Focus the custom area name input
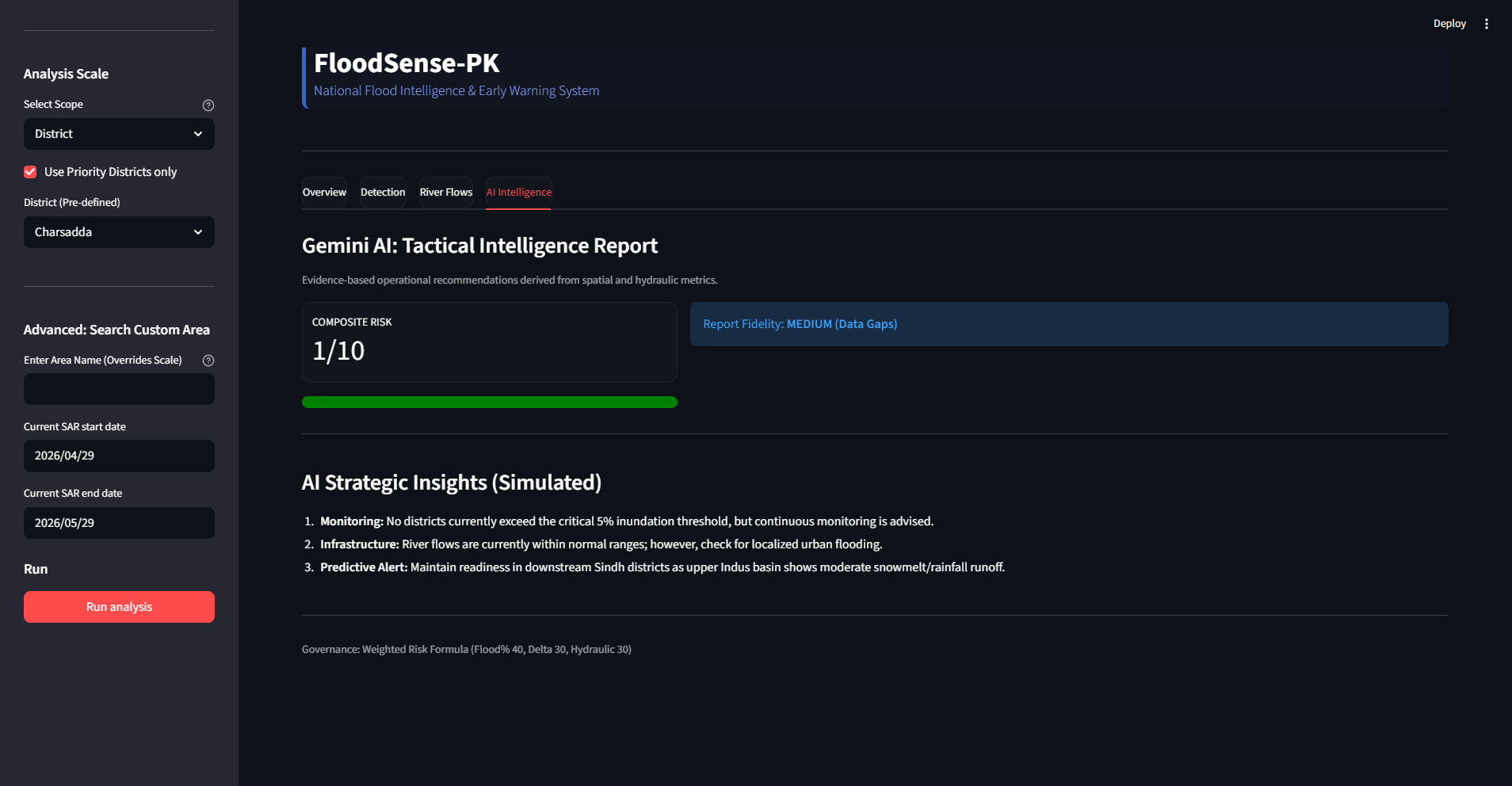This screenshot has height=786, width=1512. pos(119,389)
